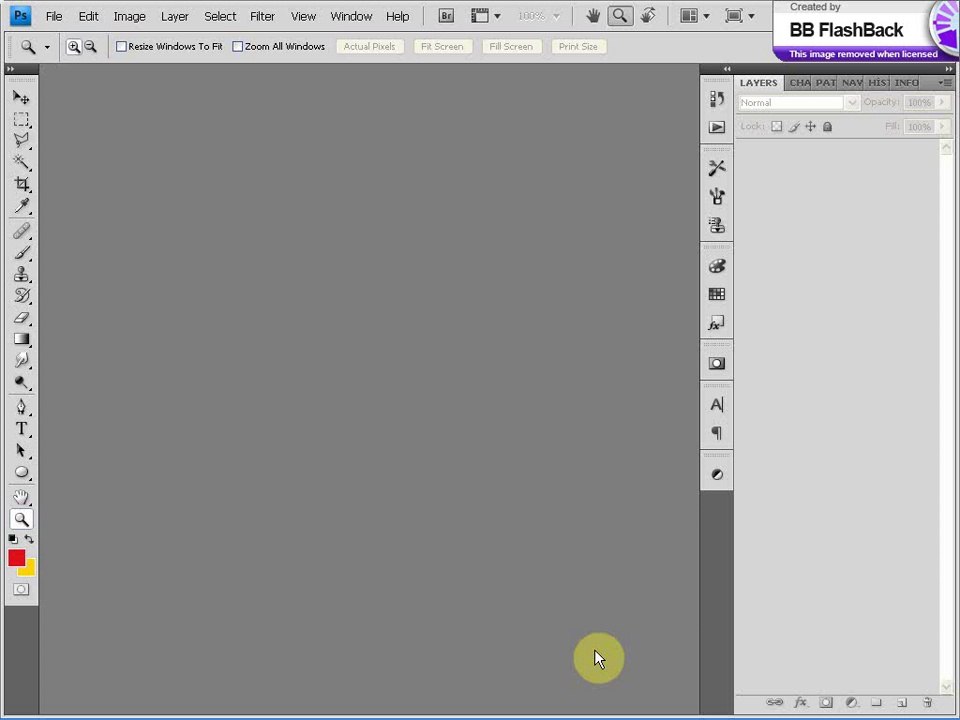Viewport: 960px width, 720px height.
Task: Open Layers panel options menu
Action: click(946, 83)
